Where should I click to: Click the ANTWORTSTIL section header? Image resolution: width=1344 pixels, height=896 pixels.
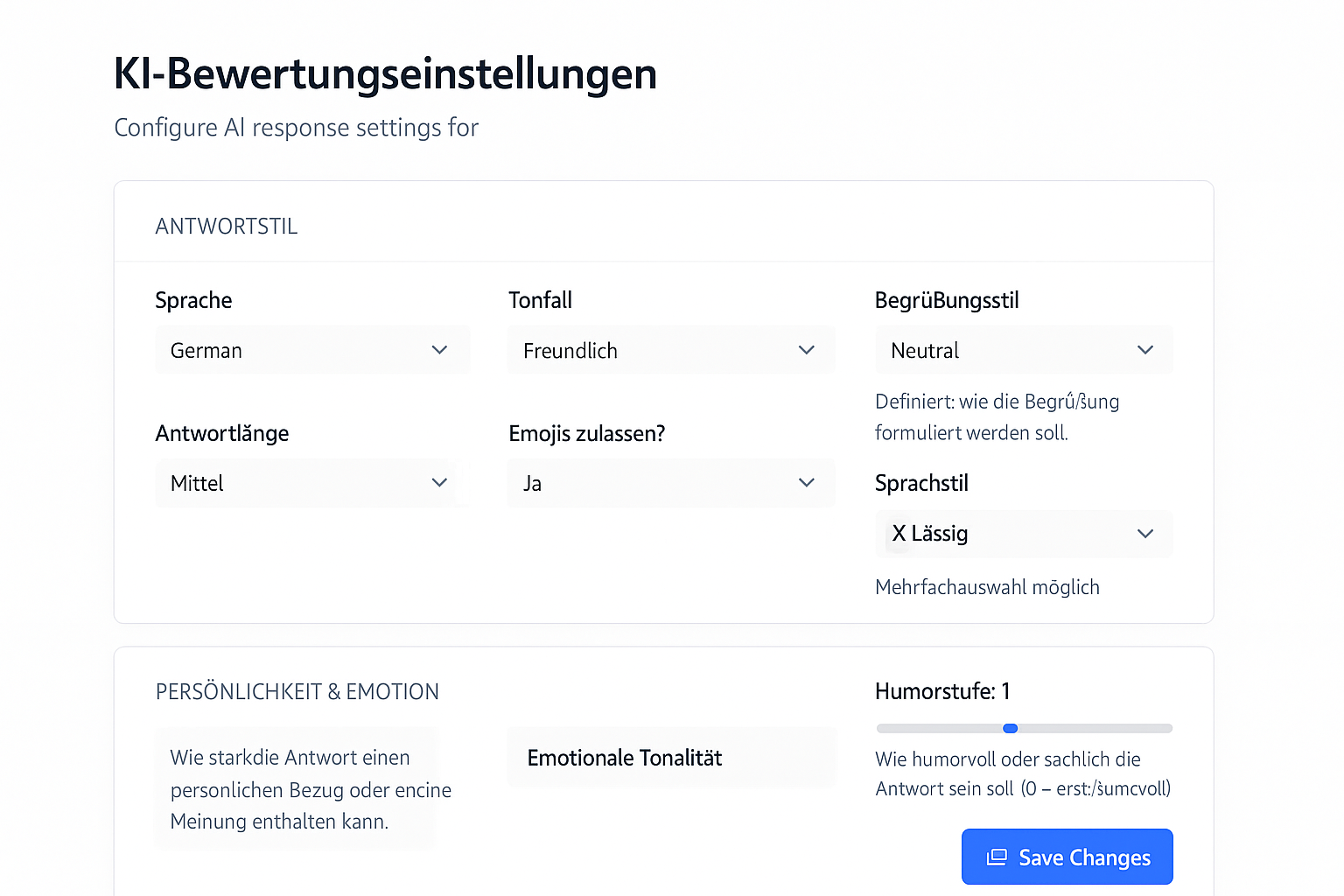227,227
